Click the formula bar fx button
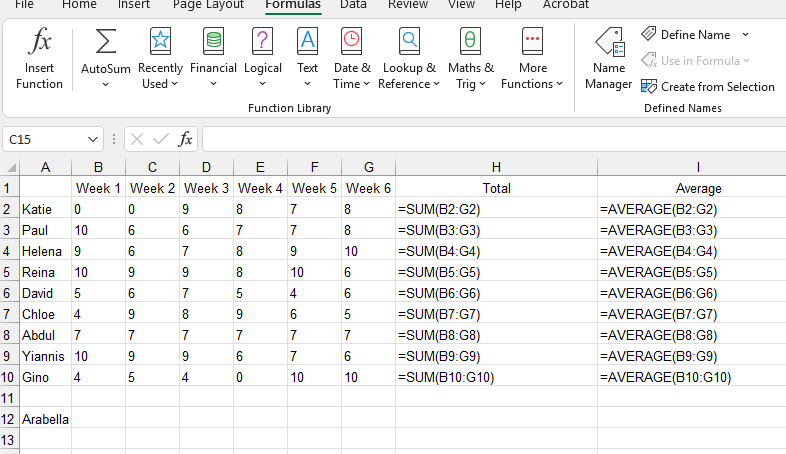The image size is (786, 454). 186,140
